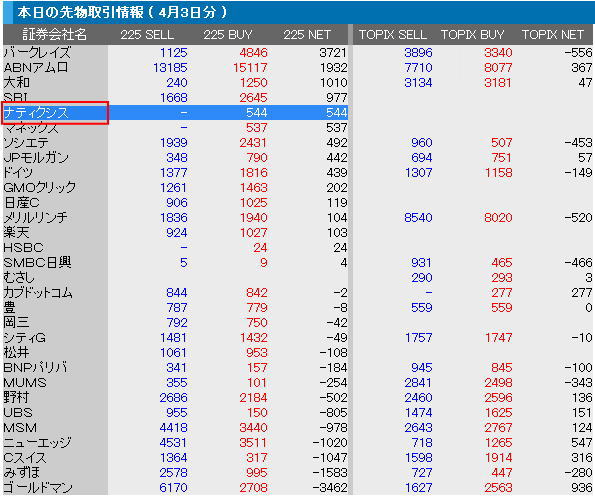Select the GMOクリック company name
The width and height of the screenshot is (595, 496).
pyautogui.click(x=40, y=187)
